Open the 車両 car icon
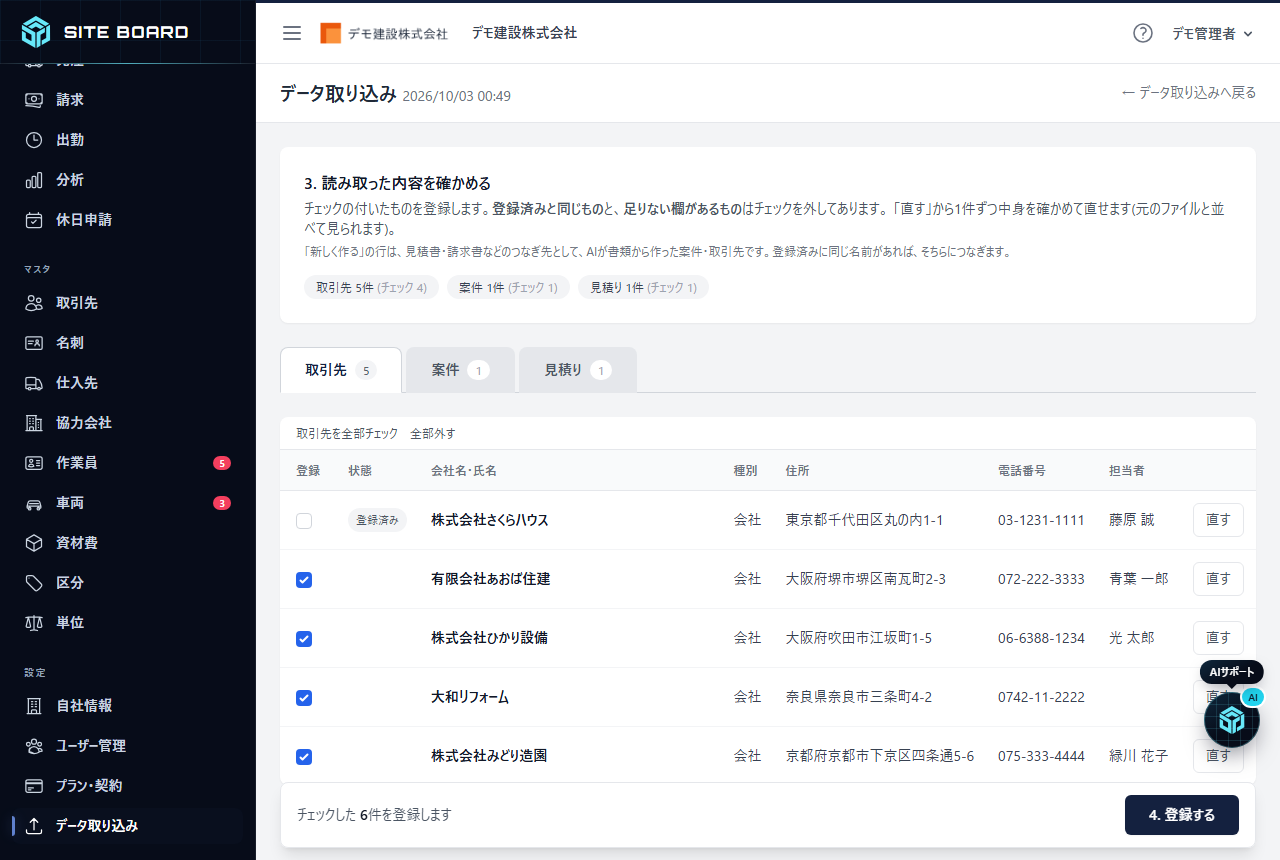The width and height of the screenshot is (1280, 860). pos(34,503)
